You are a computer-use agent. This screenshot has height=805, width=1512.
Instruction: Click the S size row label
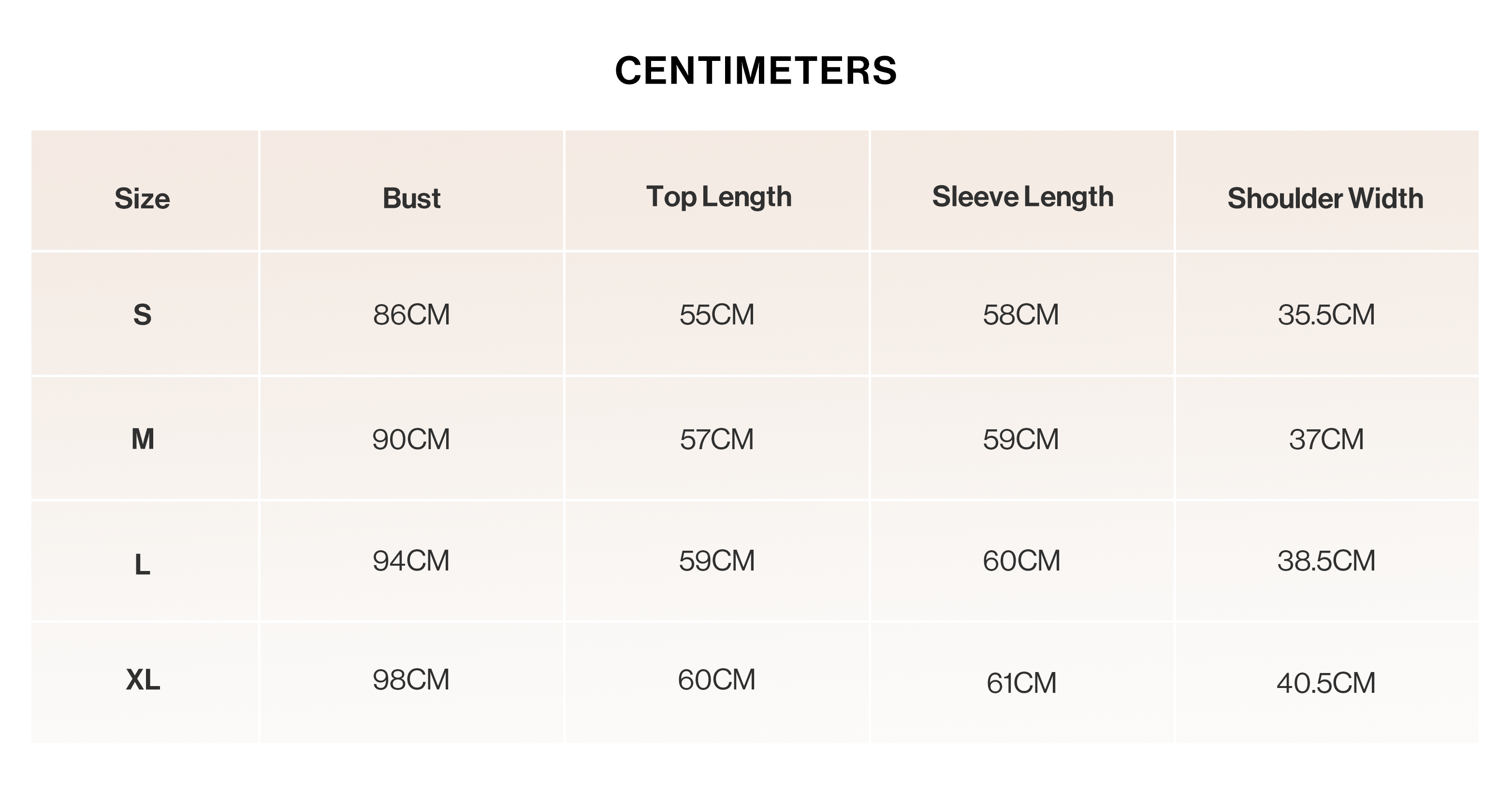tap(143, 315)
